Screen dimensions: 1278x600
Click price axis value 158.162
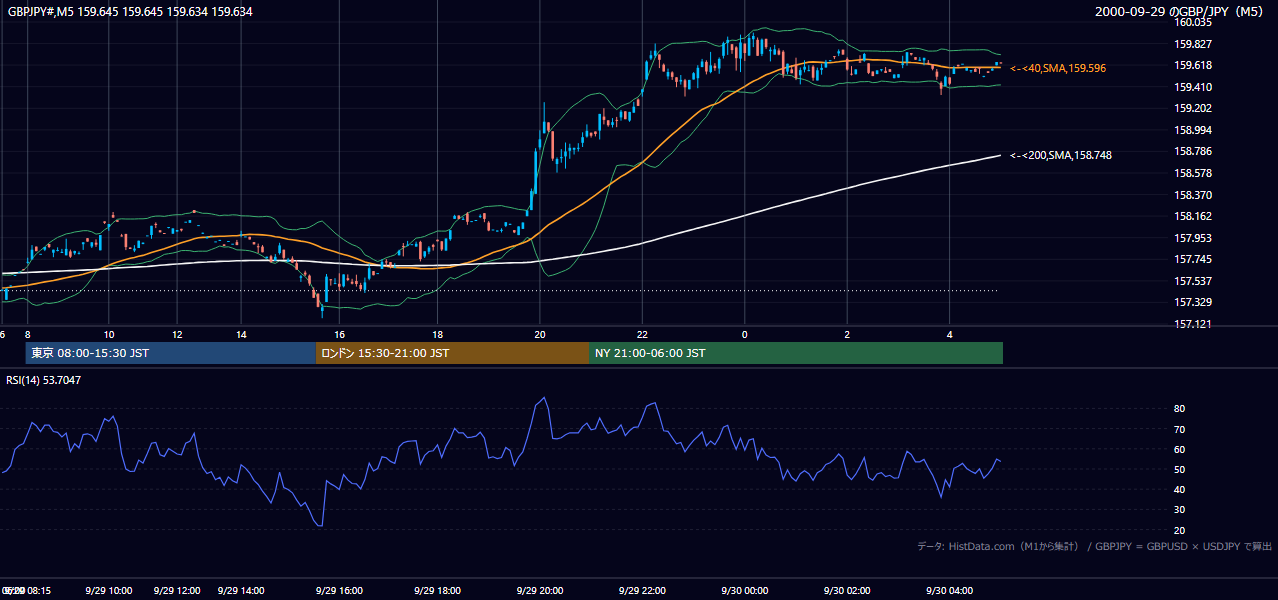point(1194,216)
